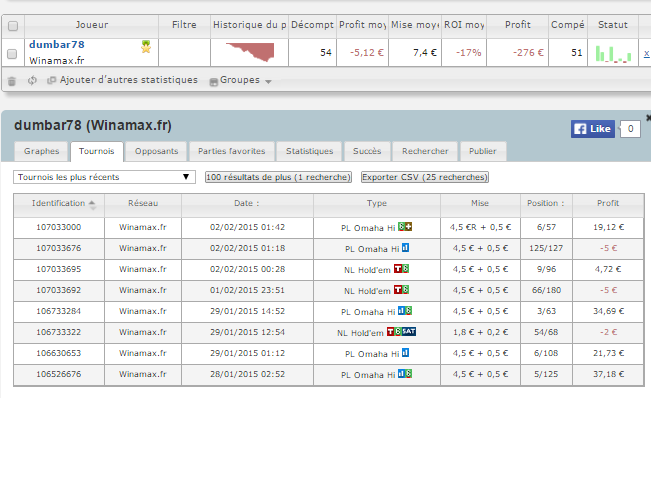Sort tournaments by Date column header
This screenshot has width=651, height=480.
(x=247, y=203)
